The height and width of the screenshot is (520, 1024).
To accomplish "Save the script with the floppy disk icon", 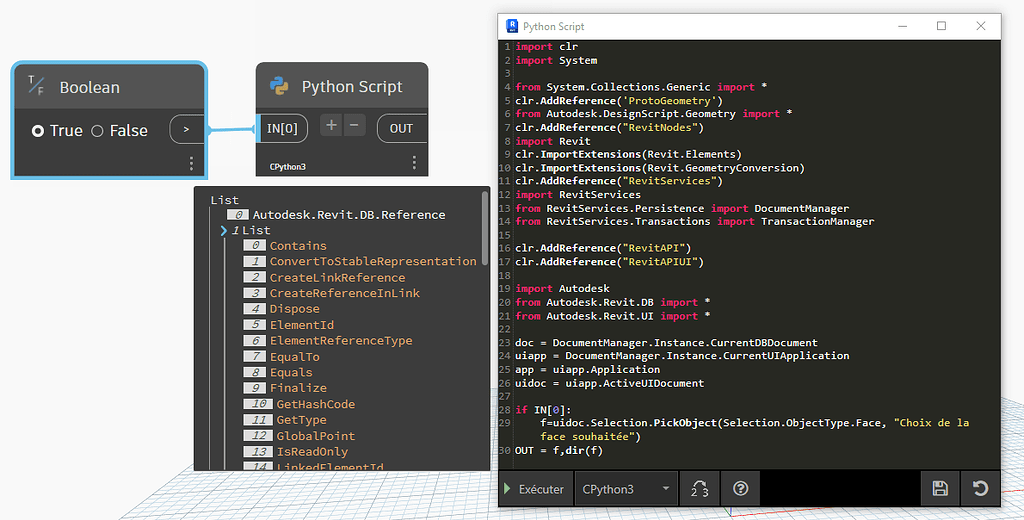I will pos(939,489).
